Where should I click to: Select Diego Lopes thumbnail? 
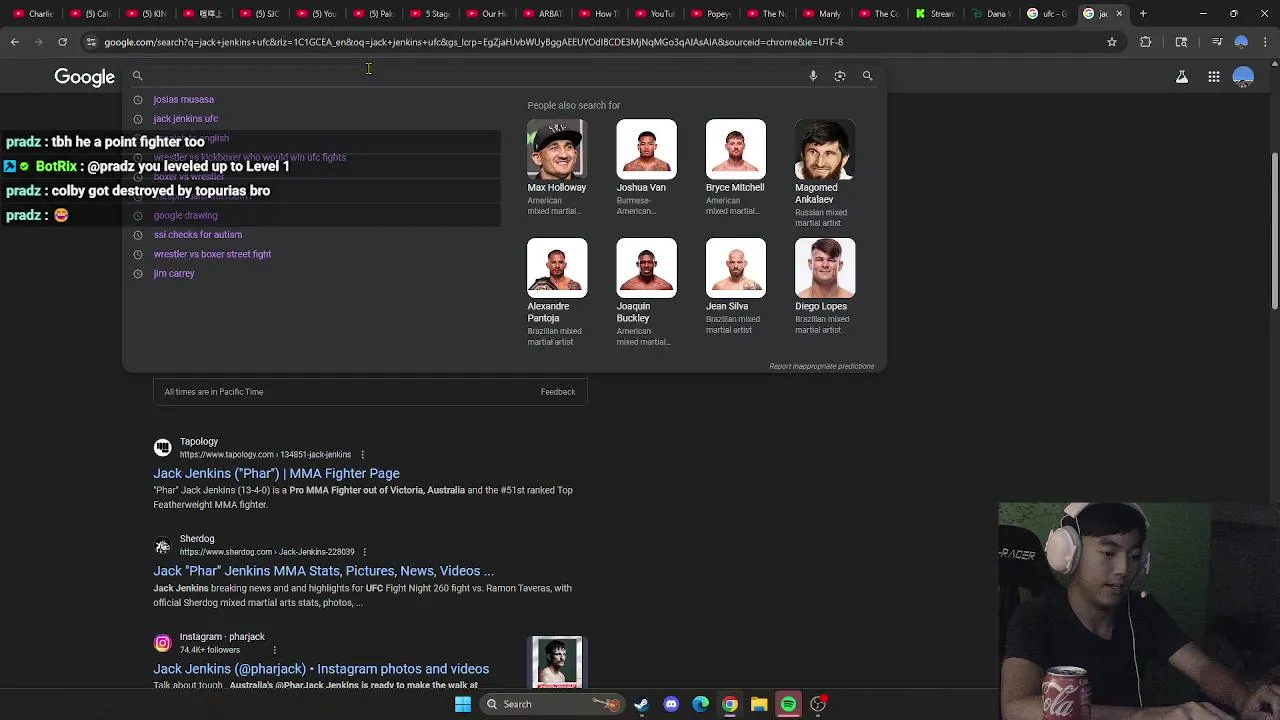tap(825, 268)
